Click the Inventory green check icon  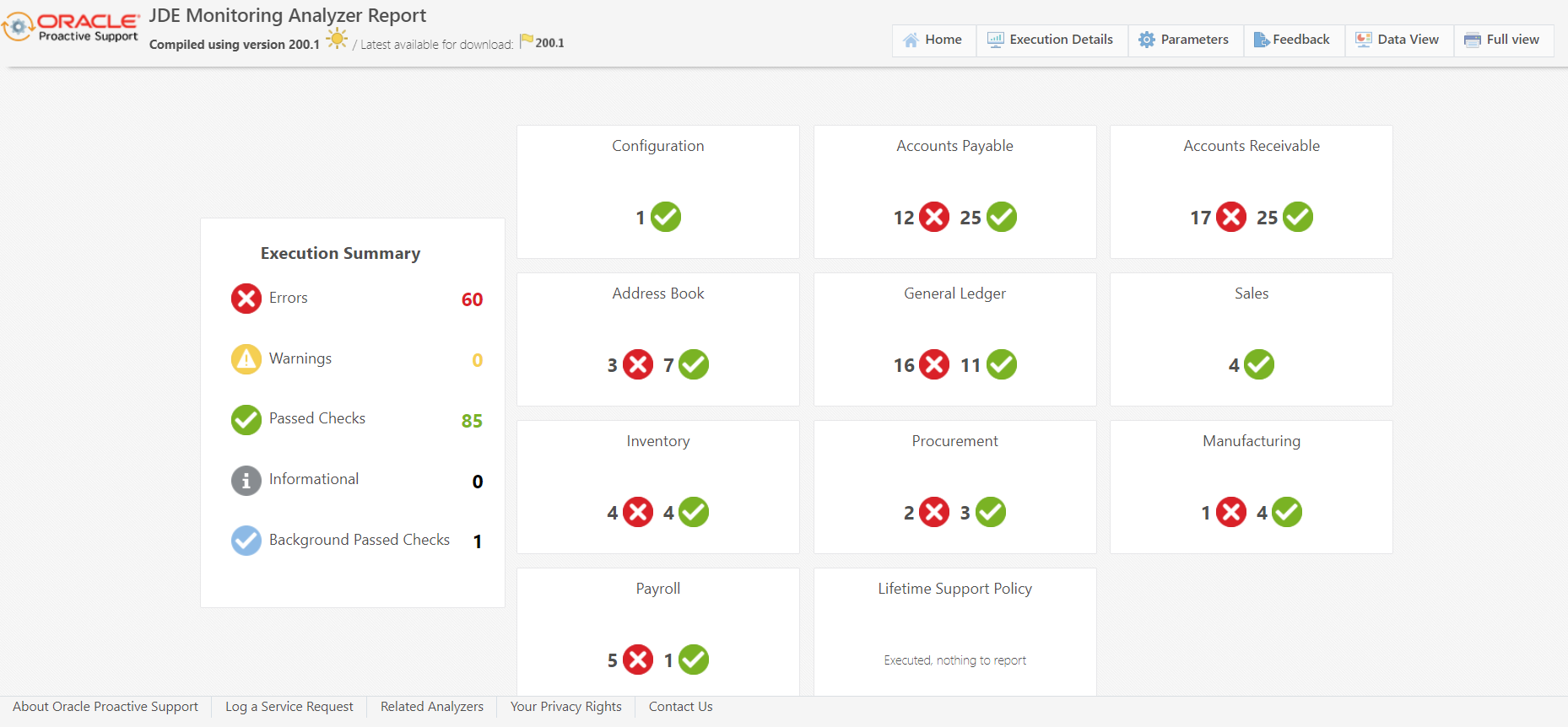(x=694, y=512)
